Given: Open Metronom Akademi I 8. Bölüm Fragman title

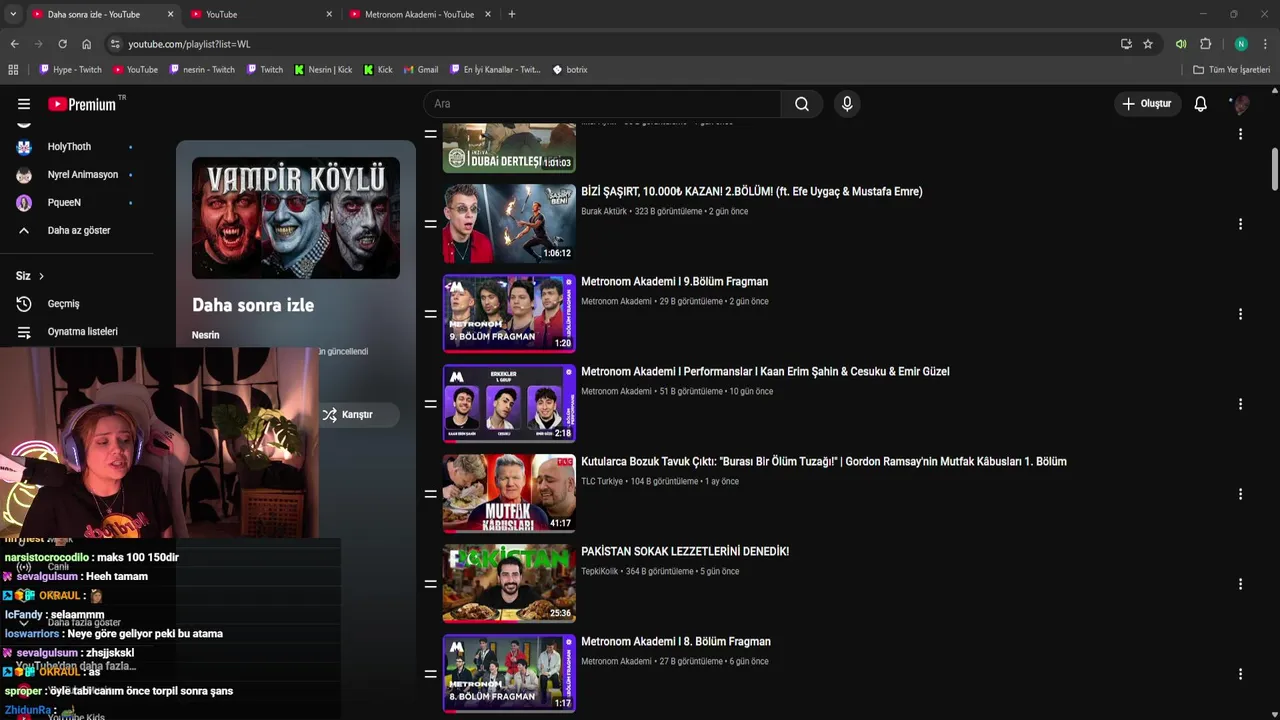Looking at the screenshot, I should 676,641.
